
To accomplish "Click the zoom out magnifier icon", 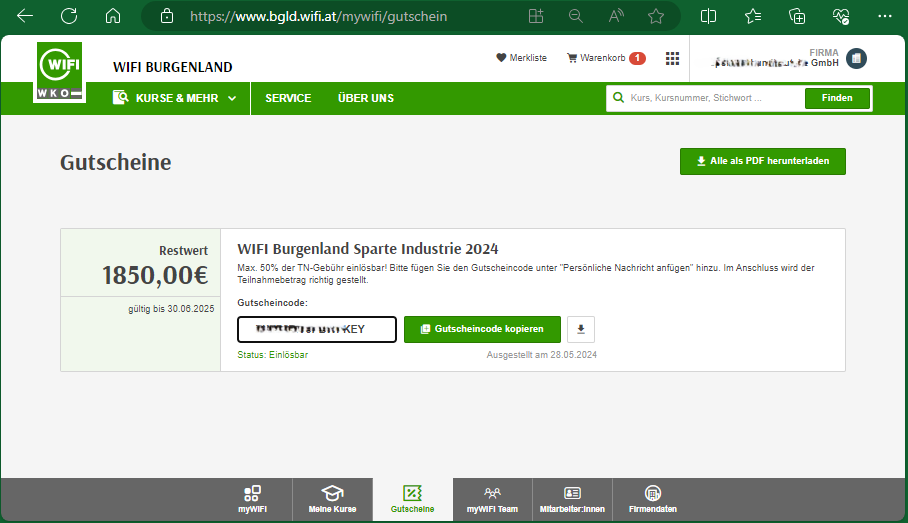I will (x=576, y=16).
